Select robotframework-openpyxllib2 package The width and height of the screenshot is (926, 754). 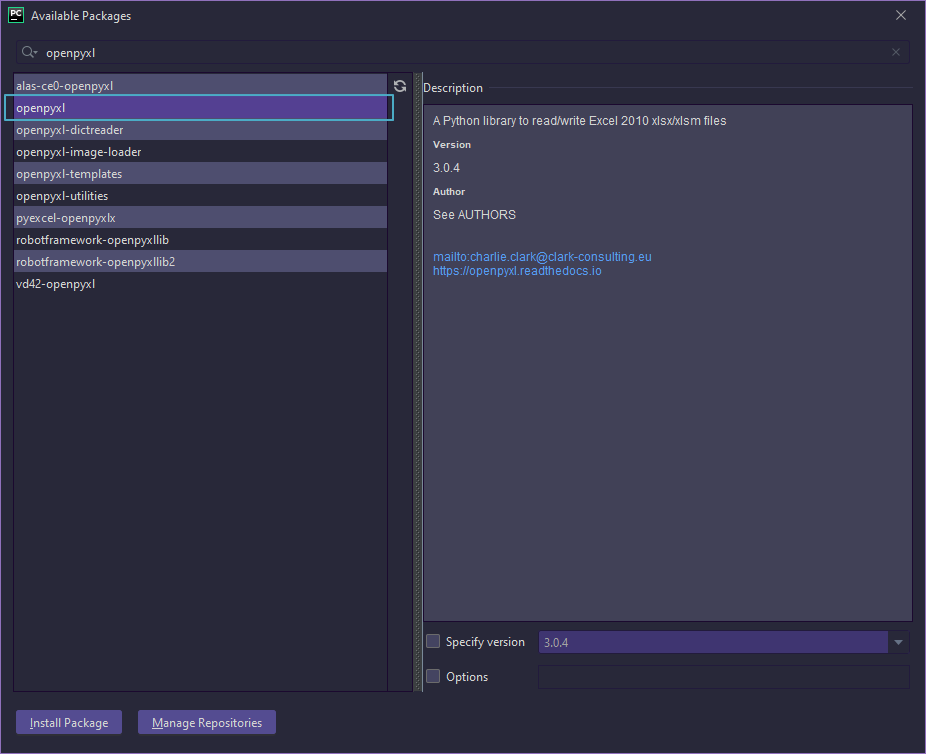click(x=201, y=262)
